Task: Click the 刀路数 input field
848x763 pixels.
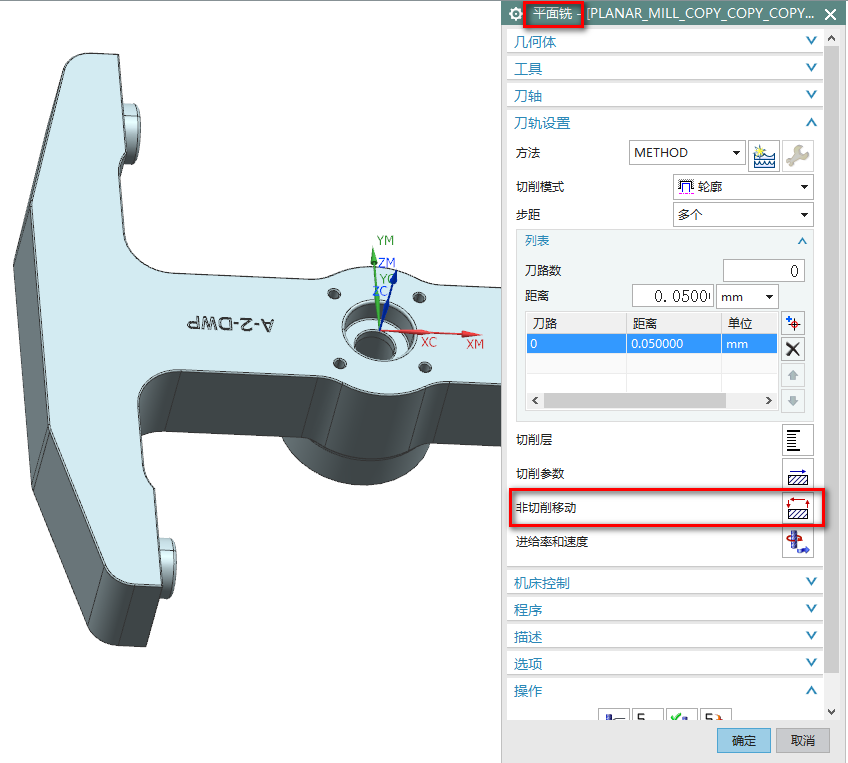Action: click(x=763, y=271)
